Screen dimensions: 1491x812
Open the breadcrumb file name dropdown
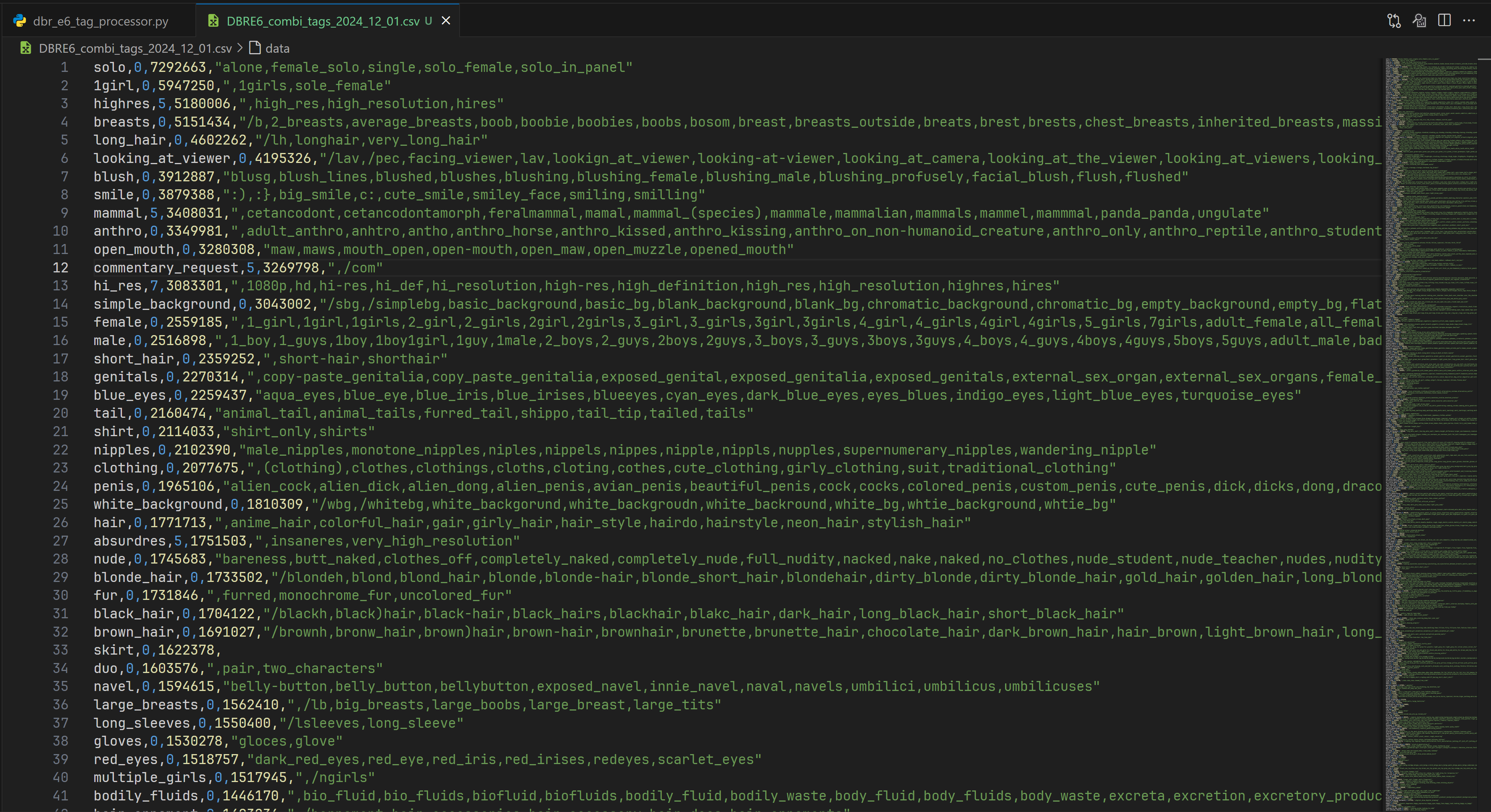(135, 49)
